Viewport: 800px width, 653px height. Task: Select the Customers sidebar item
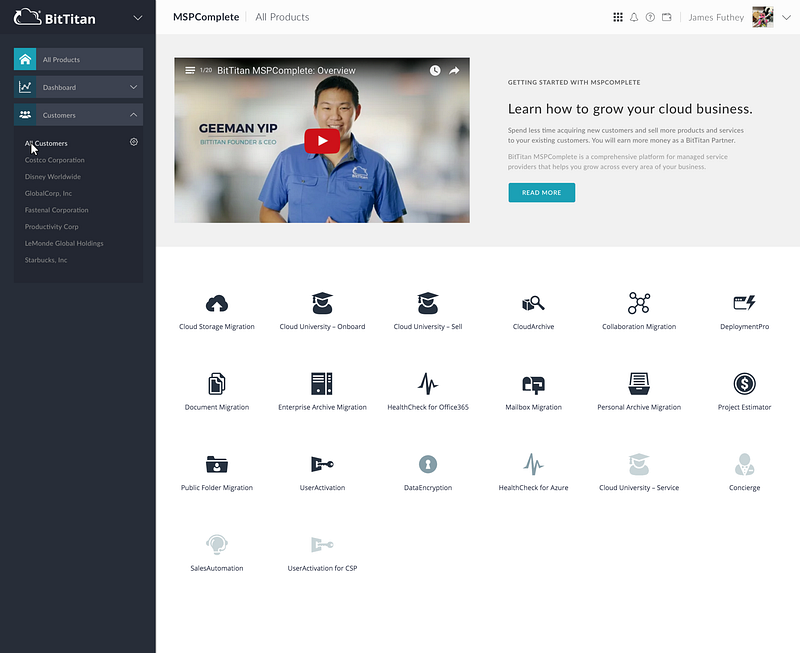pos(78,115)
